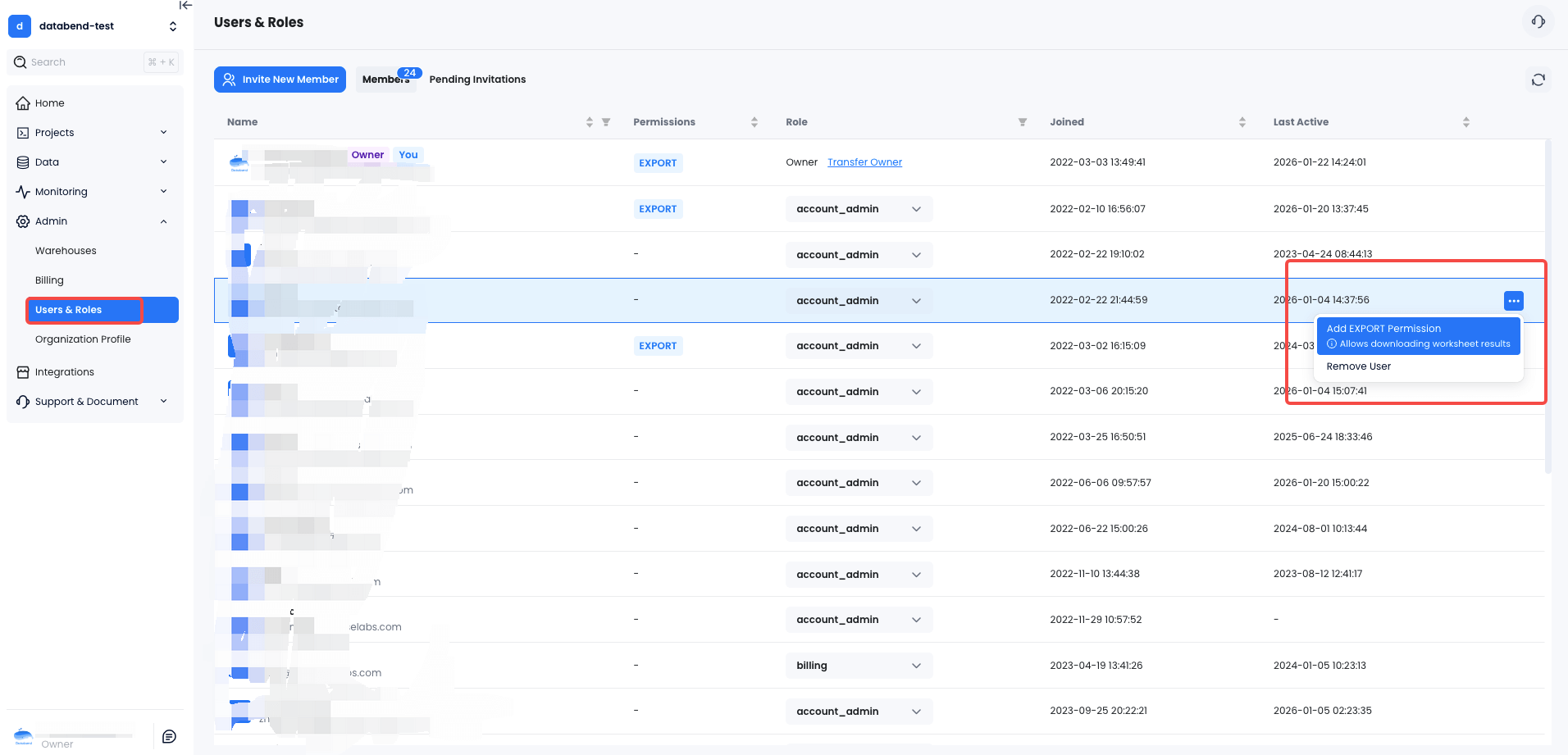Sort by Last Active column arrows
1568x755 pixels.
(x=1465, y=122)
